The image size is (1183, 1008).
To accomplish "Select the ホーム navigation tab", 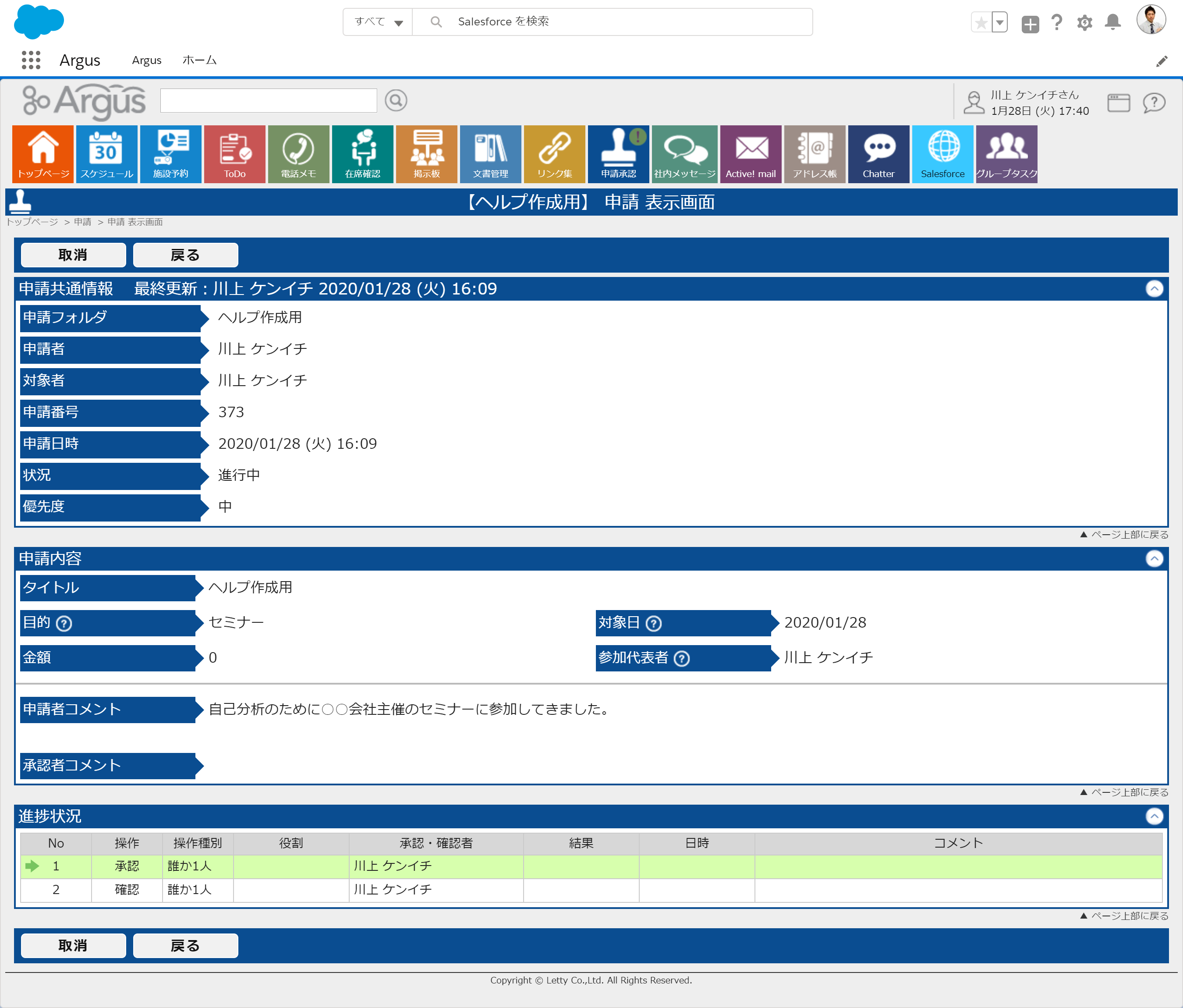I will point(199,60).
